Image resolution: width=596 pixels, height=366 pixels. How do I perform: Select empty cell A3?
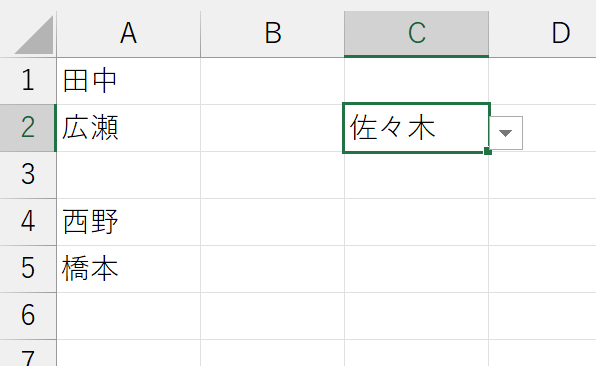click(128, 175)
